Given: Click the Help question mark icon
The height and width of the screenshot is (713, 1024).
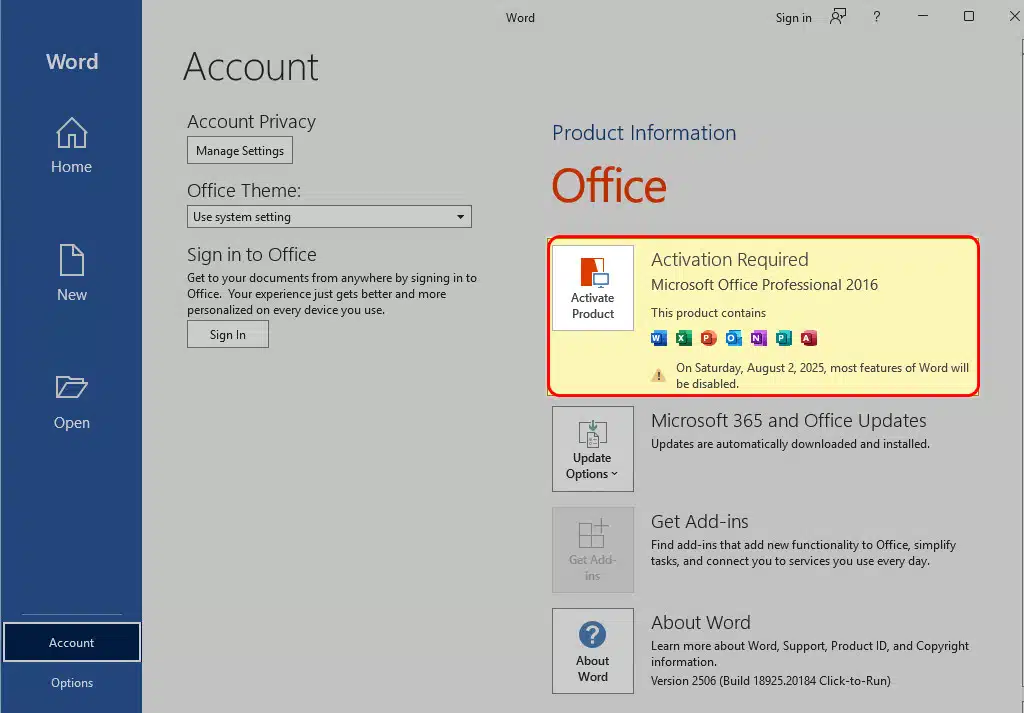Looking at the screenshot, I should (876, 17).
